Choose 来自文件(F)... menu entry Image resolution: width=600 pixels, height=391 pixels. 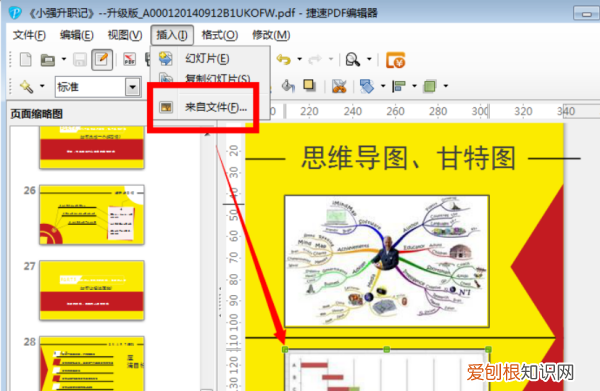click(210, 107)
